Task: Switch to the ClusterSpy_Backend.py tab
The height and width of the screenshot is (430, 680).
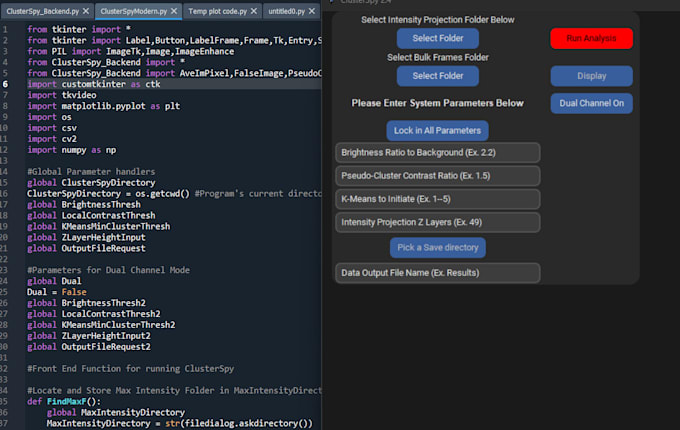Action: tap(42, 11)
